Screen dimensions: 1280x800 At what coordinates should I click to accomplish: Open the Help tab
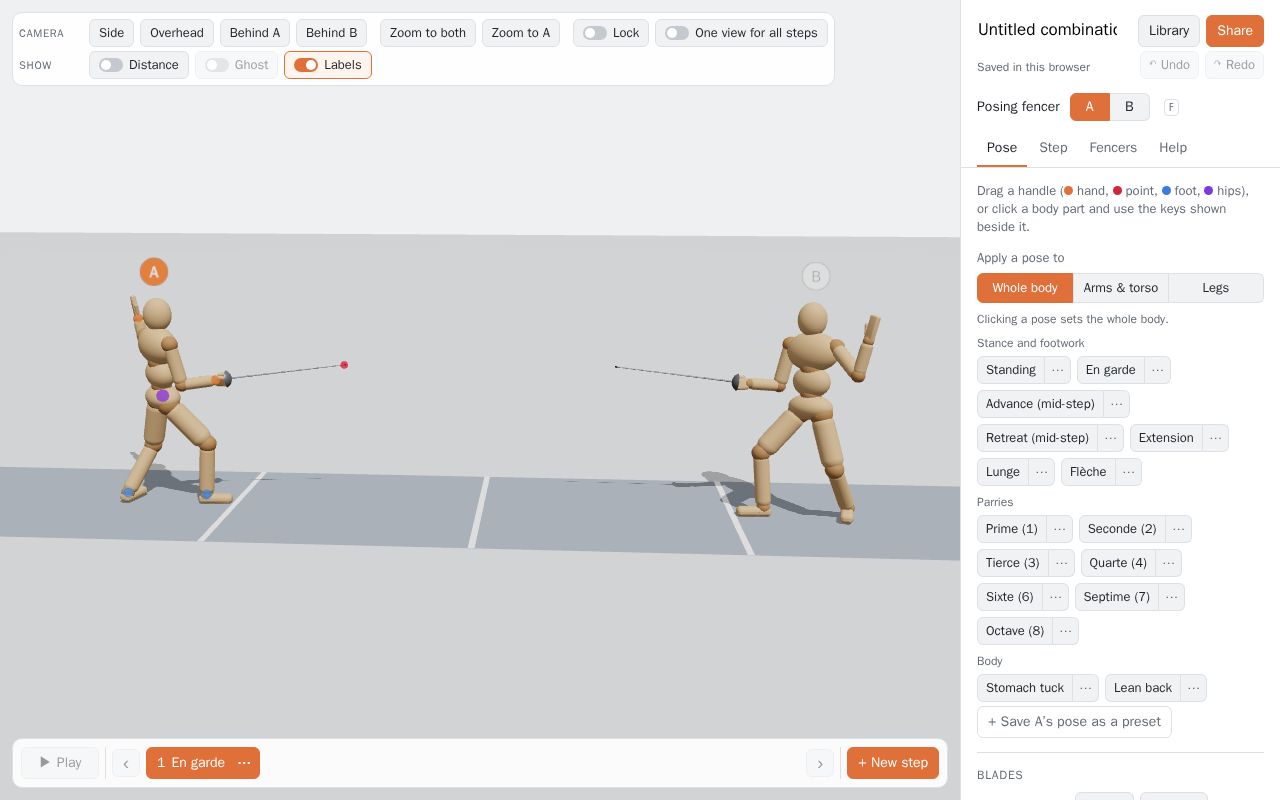pyautogui.click(x=1173, y=148)
